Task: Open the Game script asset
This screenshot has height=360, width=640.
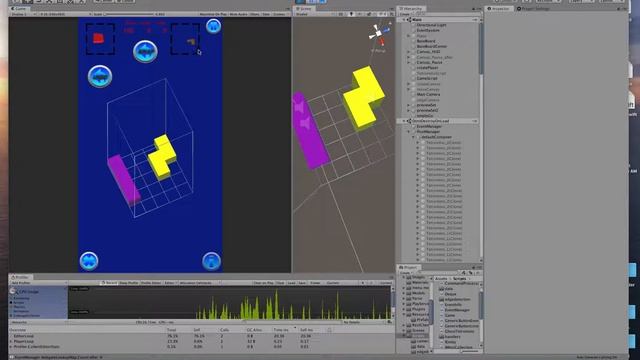Action: 449,315
